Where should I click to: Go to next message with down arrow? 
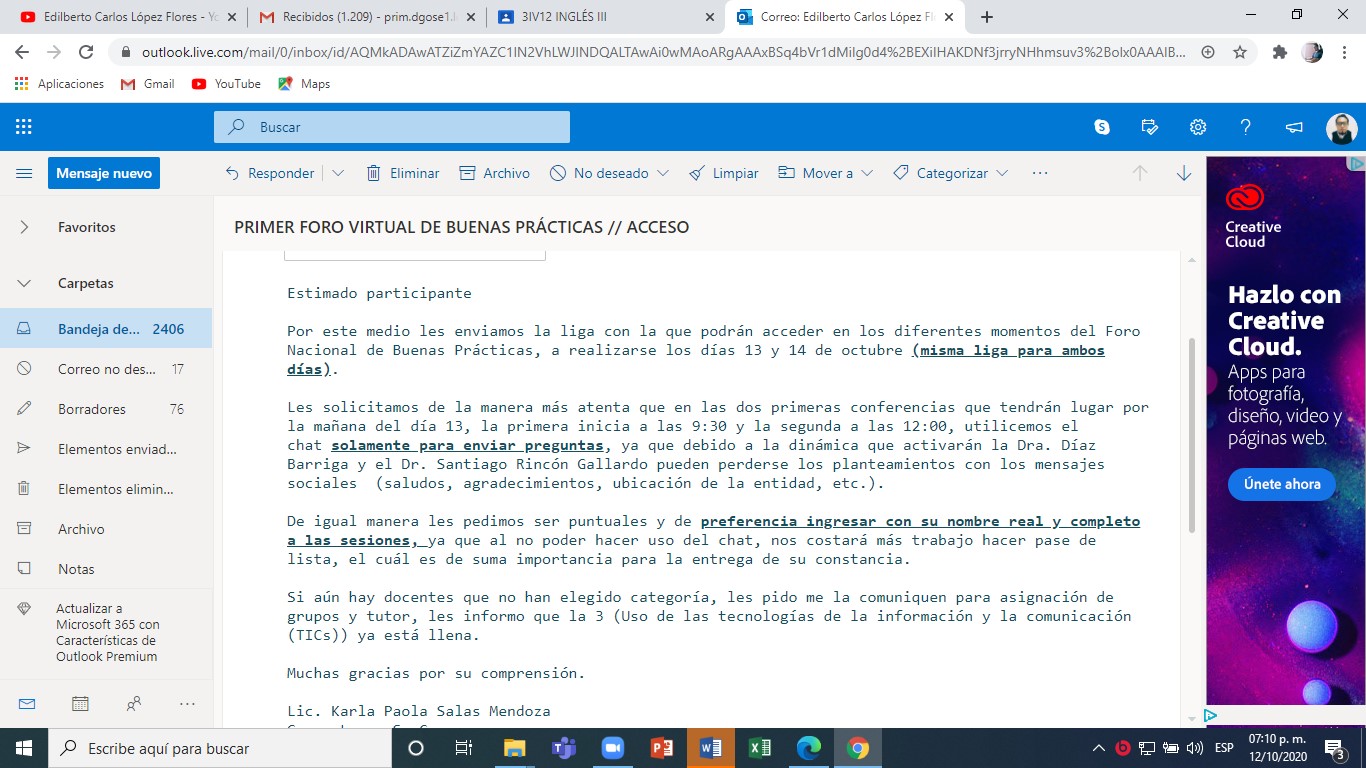[1184, 173]
